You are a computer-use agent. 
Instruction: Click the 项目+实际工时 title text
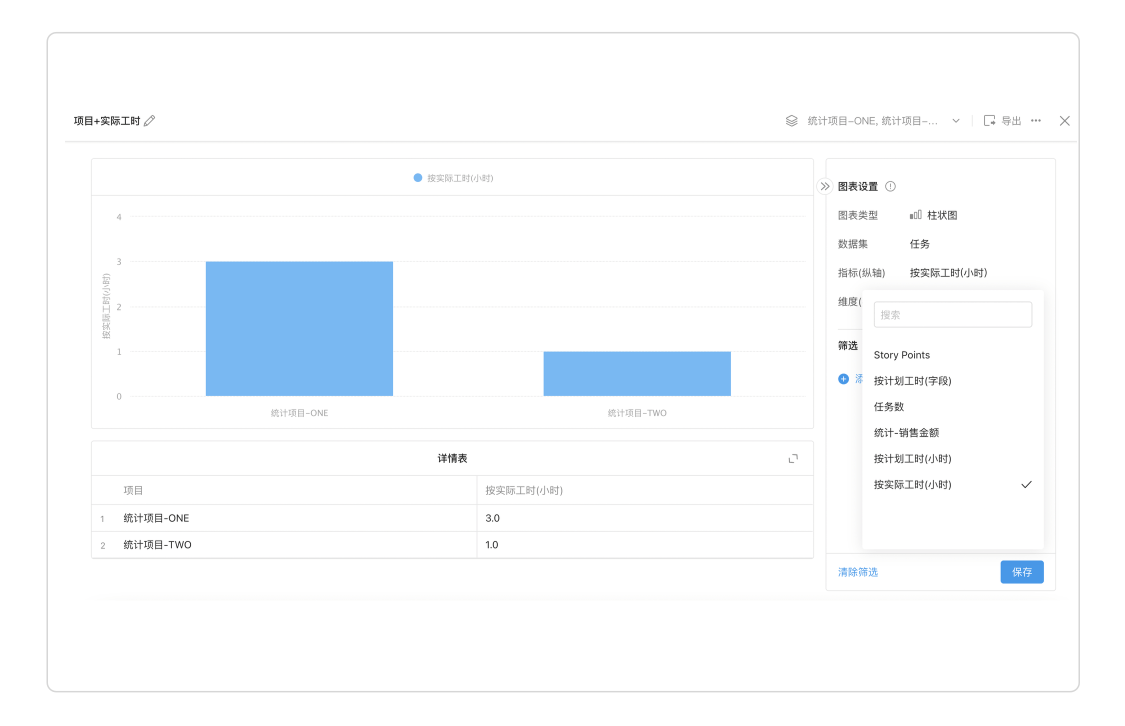pyautogui.click(x=107, y=121)
